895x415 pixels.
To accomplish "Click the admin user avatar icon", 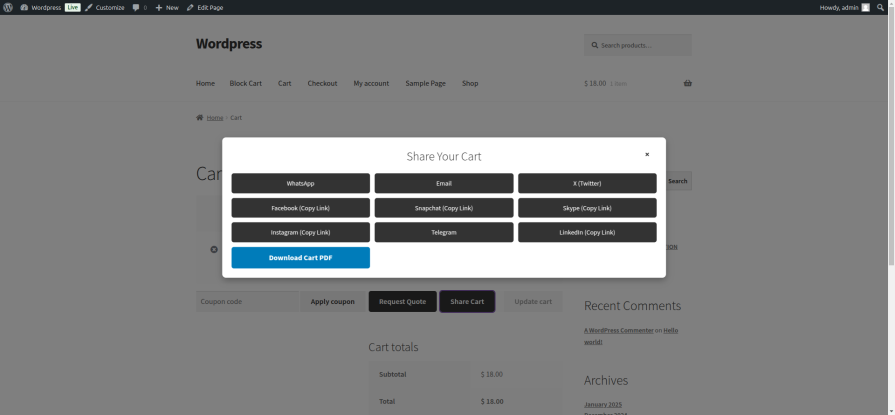I will point(866,7).
